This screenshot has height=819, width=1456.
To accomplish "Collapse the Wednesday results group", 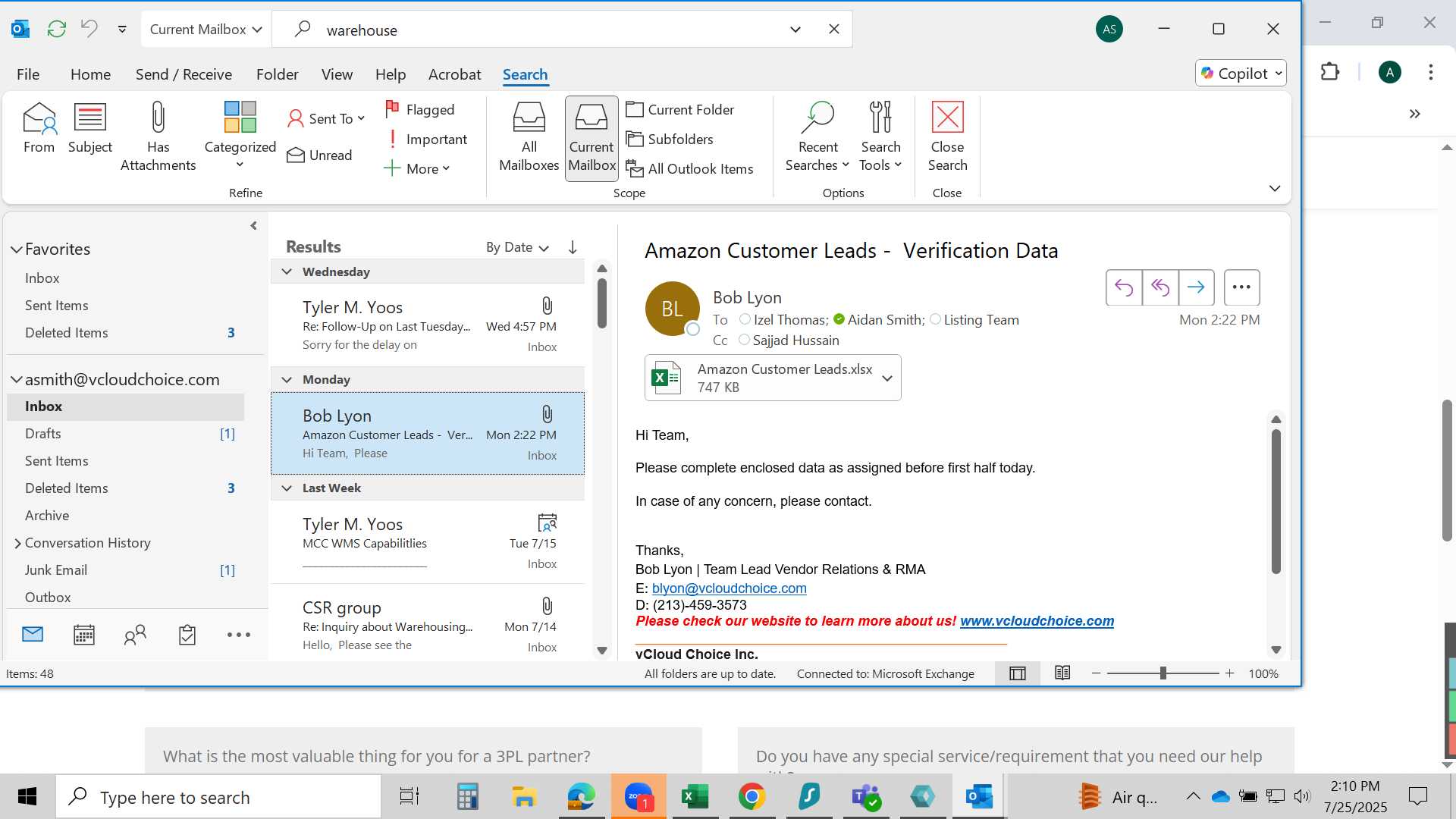I will tap(287, 271).
